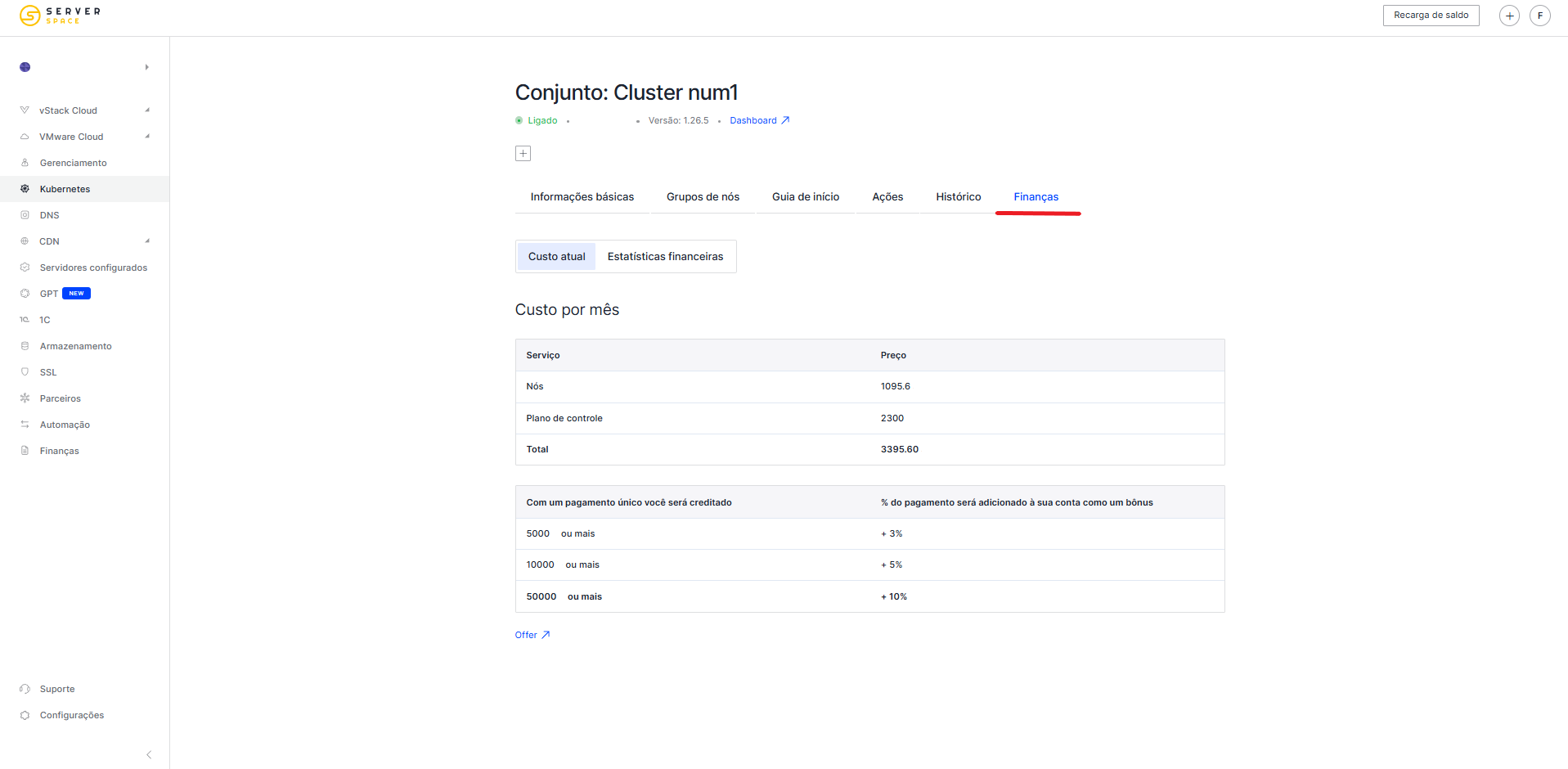The height and width of the screenshot is (769, 1568).
Task: Click the purple project avatar icon
Action: [25, 67]
